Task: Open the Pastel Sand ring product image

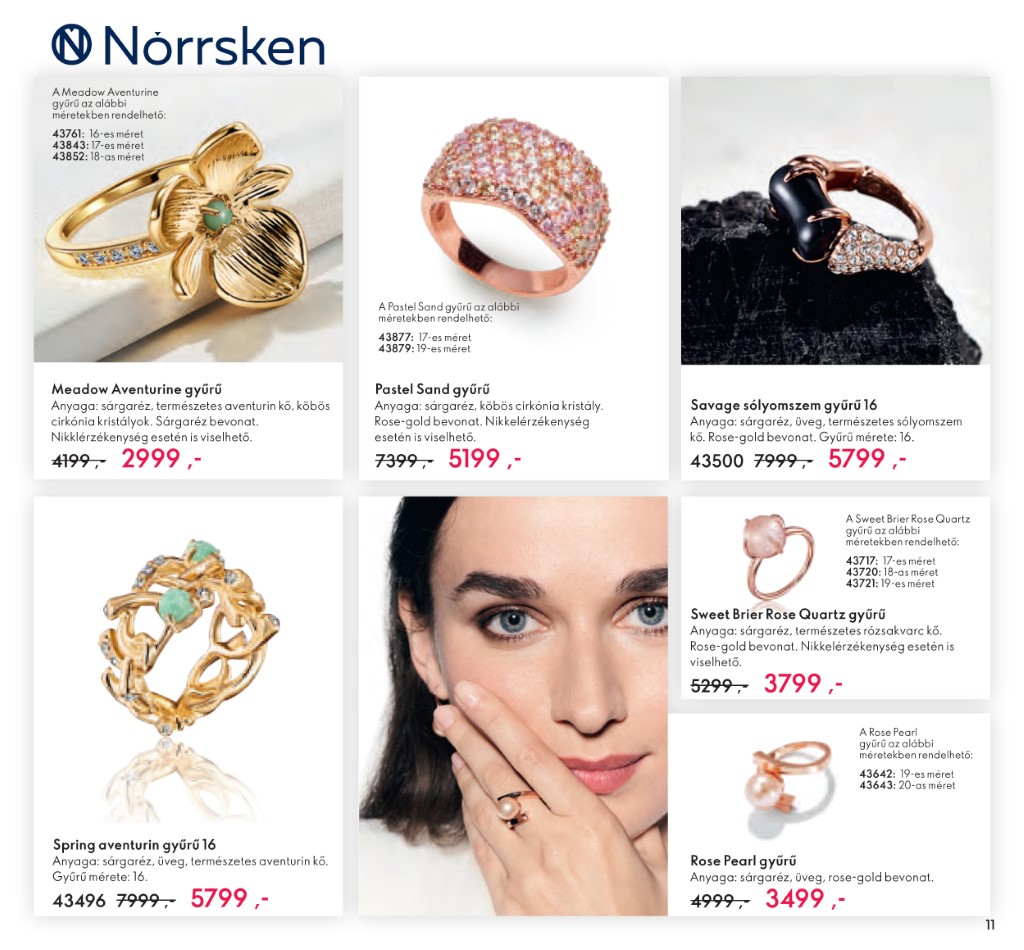Action: click(x=516, y=207)
